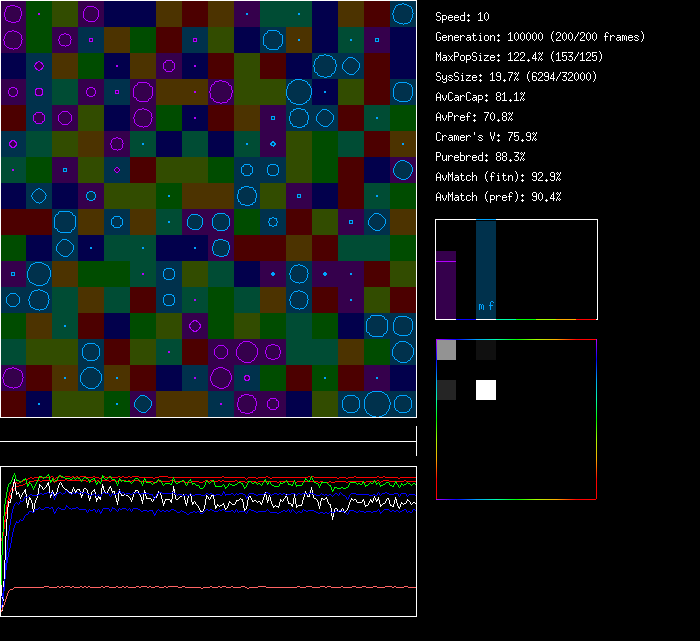Click the tall blue bar in the histogram
Image resolution: width=700 pixels, height=641 pixels.
coord(486,260)
